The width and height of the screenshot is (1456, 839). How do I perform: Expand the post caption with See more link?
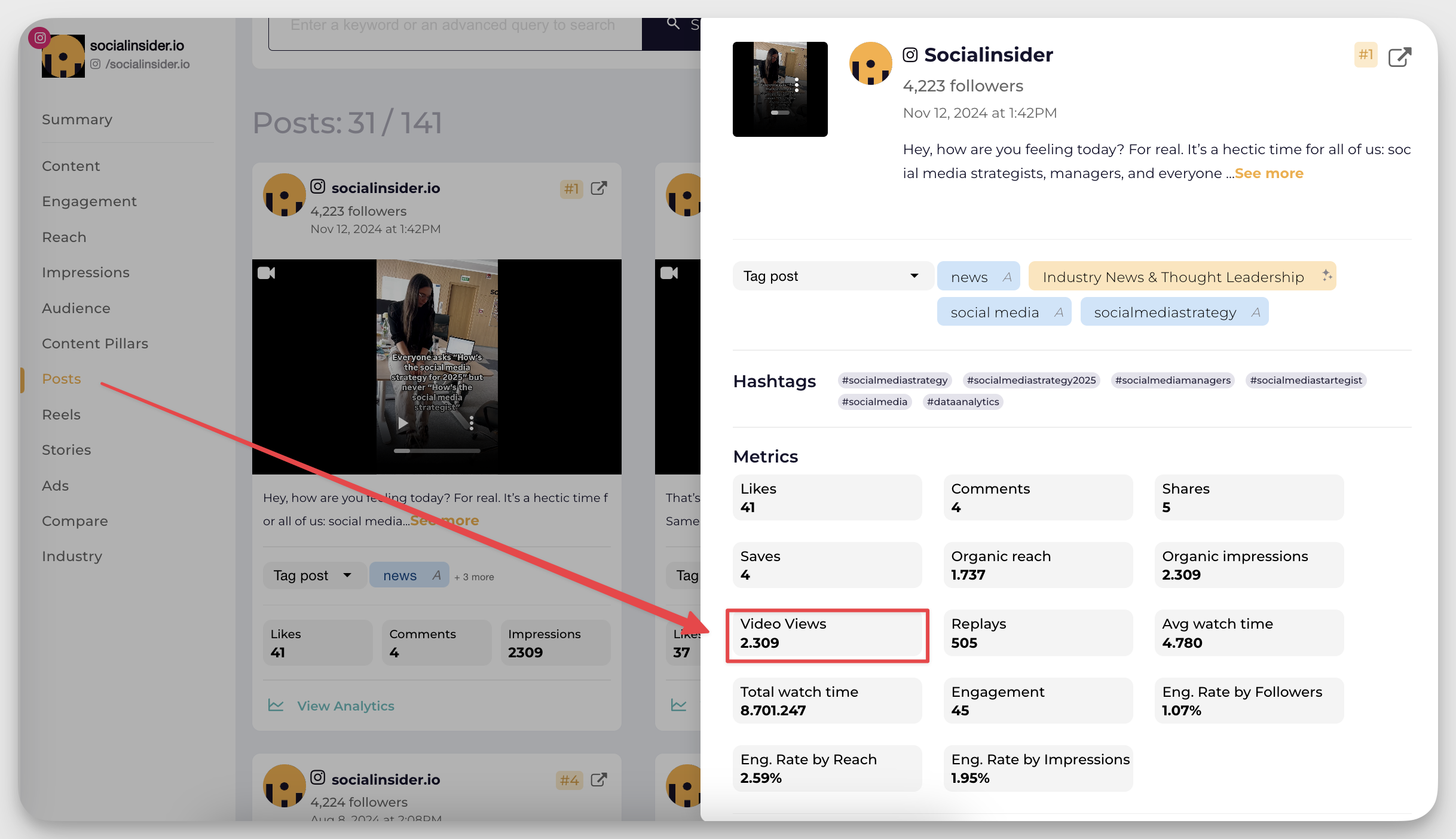tap(1269, 172)
